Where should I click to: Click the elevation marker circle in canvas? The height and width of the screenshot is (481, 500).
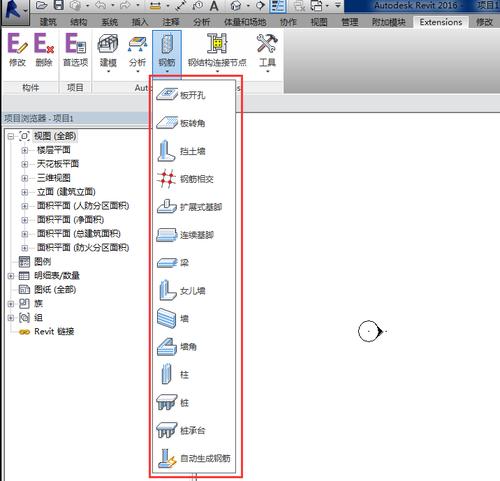tap(369, 331)
